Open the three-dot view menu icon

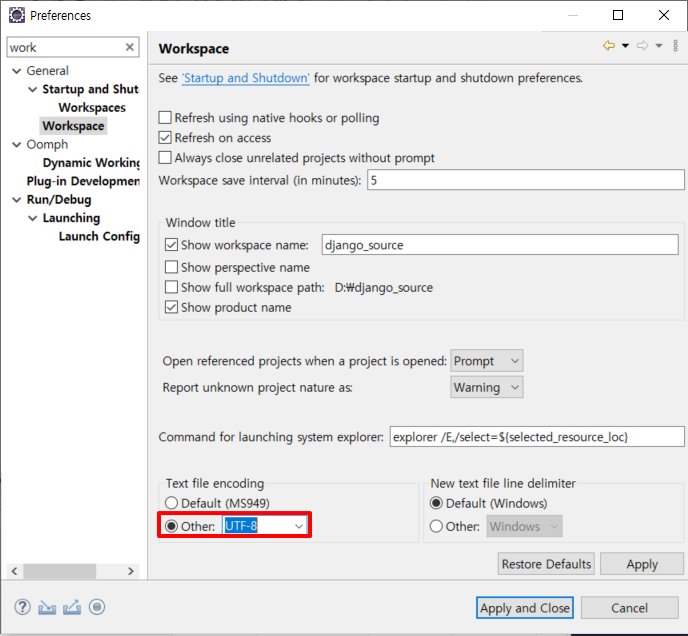676,46
